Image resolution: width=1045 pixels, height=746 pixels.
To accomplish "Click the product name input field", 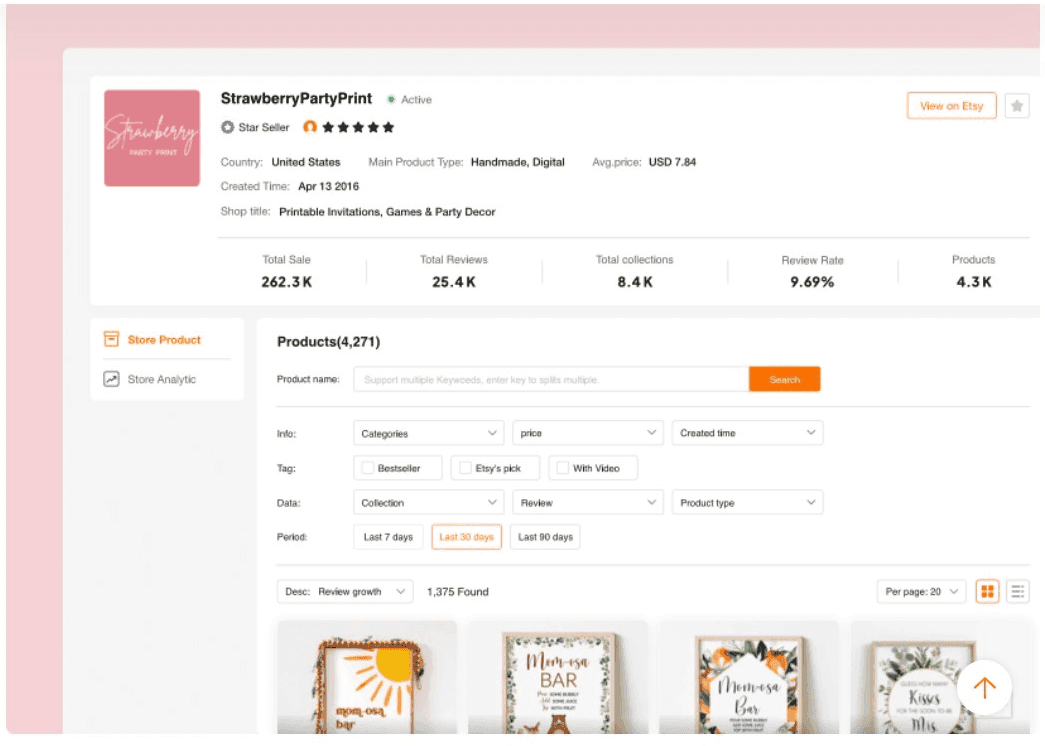I will tap(550, 379).
